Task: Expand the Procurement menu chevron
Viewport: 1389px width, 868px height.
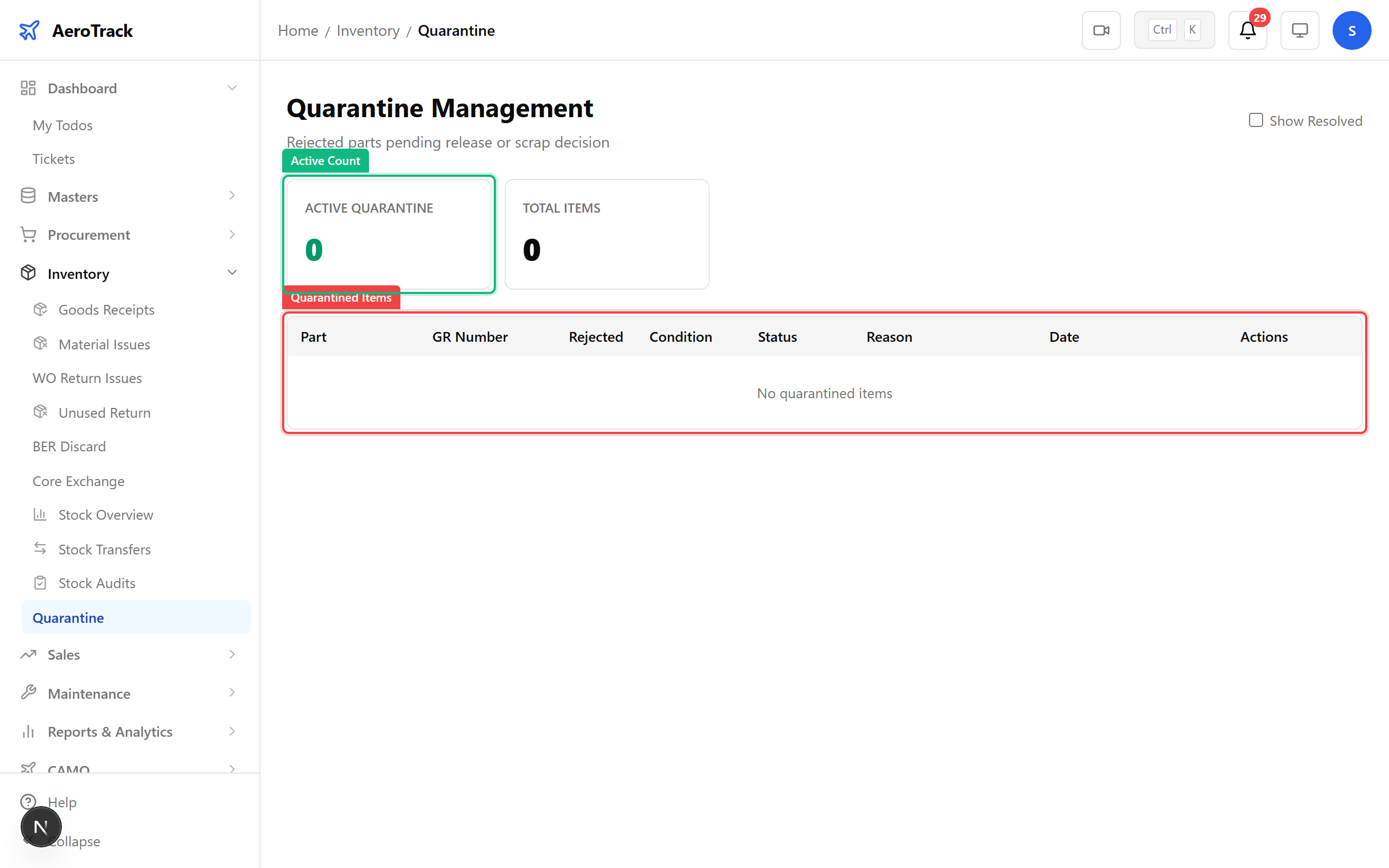Action: (x=232, y=234)
